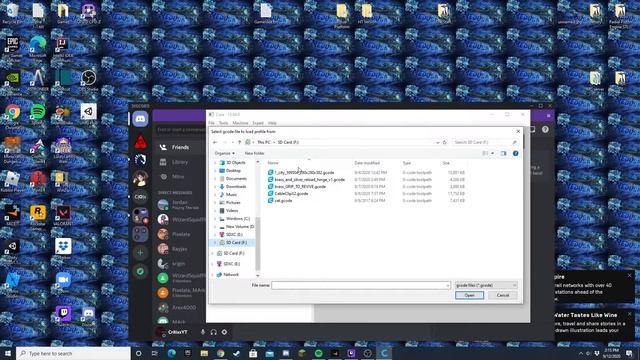
Task: Open Cura's Help menu
Action: coord(272,123)
